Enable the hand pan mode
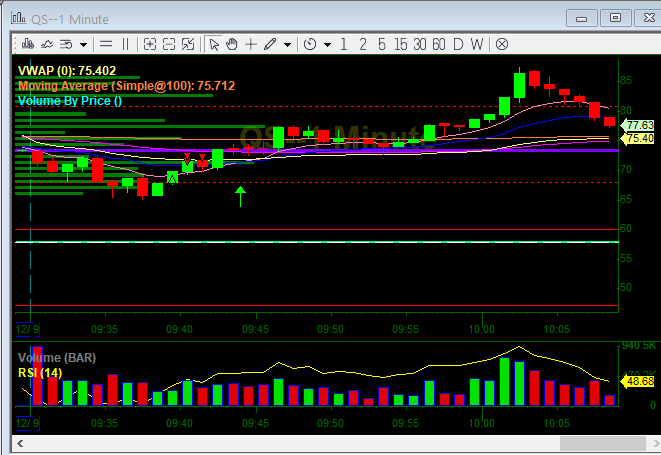661x455 pixels. (x=231, y=44)
